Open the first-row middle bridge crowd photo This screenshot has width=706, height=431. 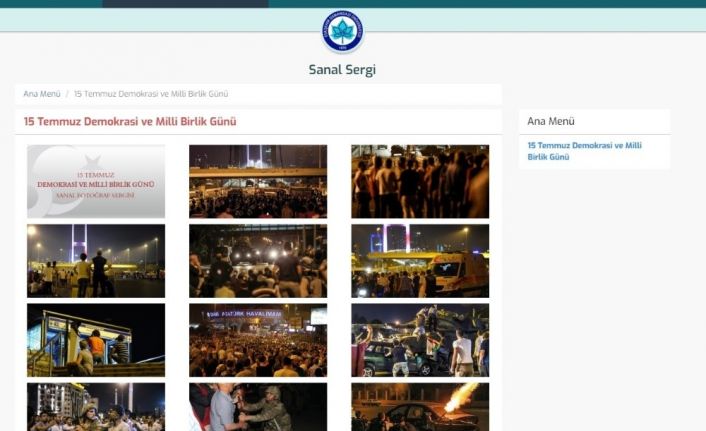pyautogui.click(x=258, y=181)
